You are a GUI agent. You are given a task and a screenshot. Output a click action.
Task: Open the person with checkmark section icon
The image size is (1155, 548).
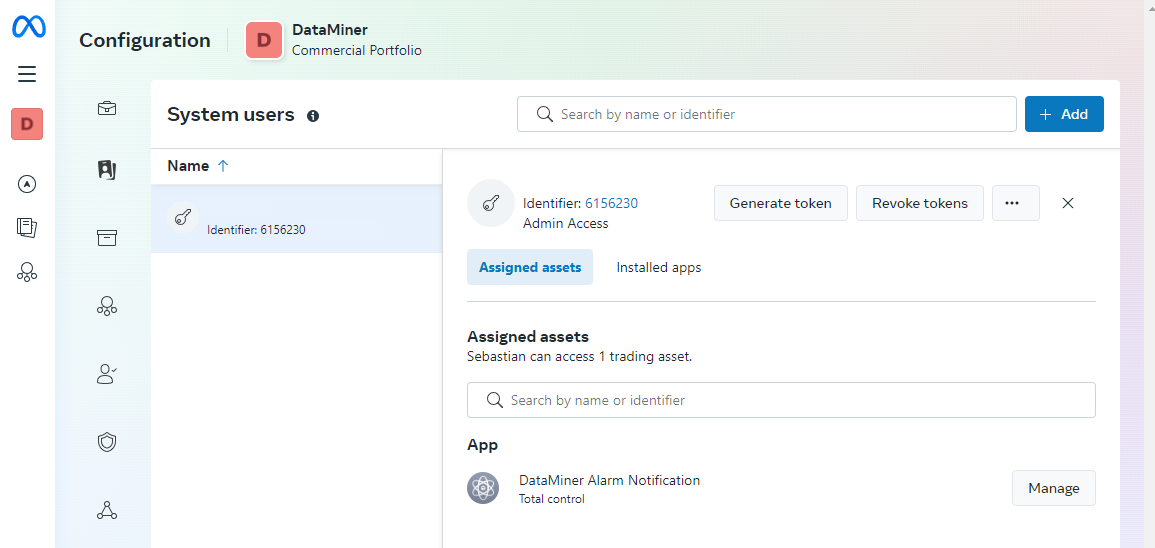pos(107,373)
